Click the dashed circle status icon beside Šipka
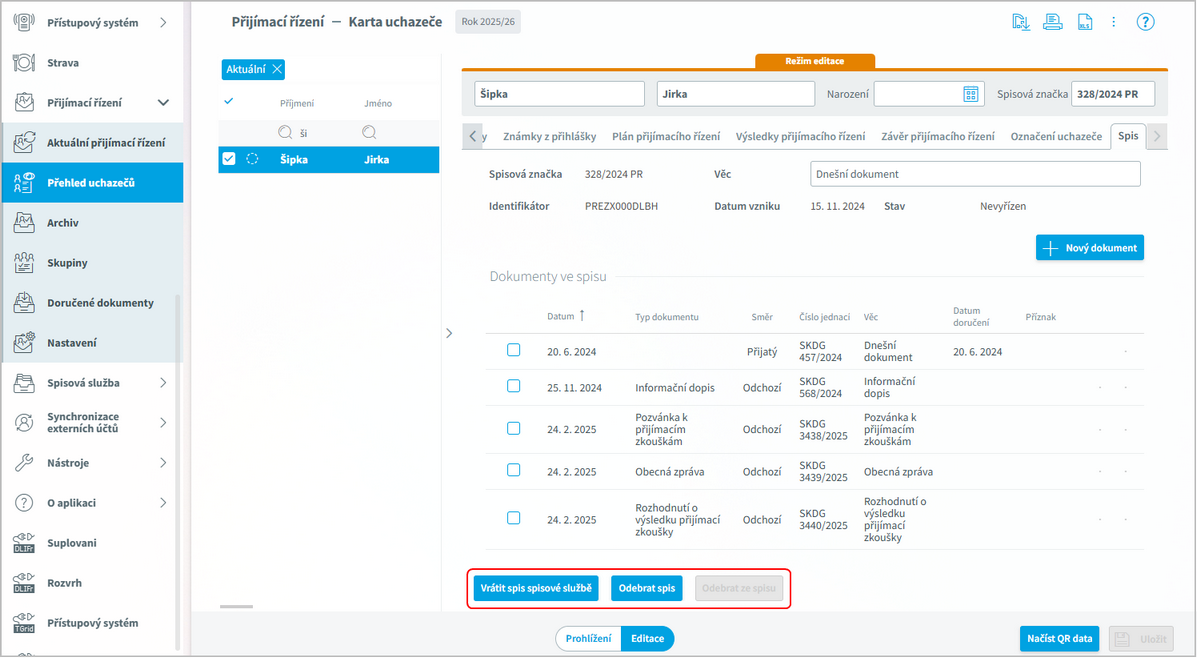This screenshot has height=658, width=1197. coord(252,159)
